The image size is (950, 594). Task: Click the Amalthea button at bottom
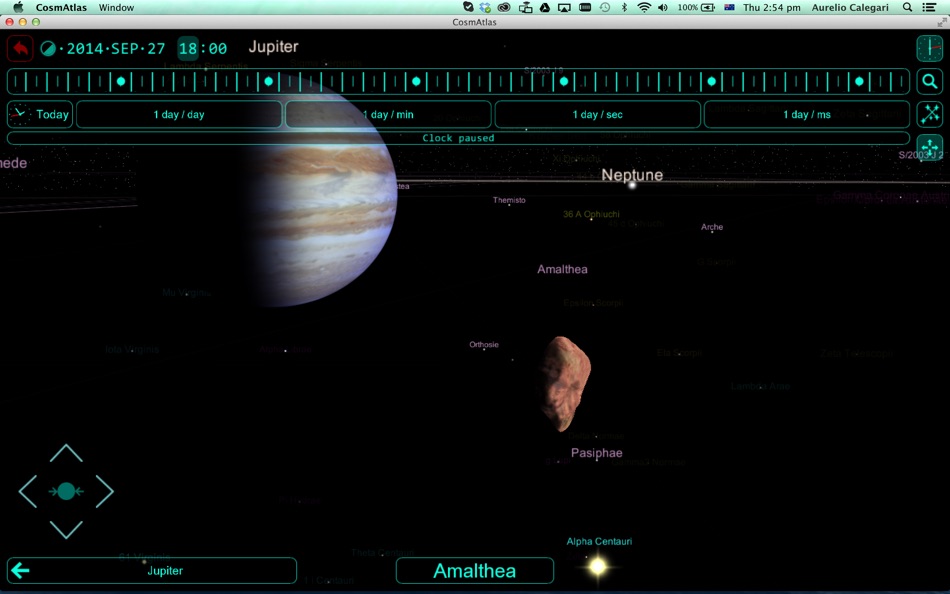tap(474, 570)
